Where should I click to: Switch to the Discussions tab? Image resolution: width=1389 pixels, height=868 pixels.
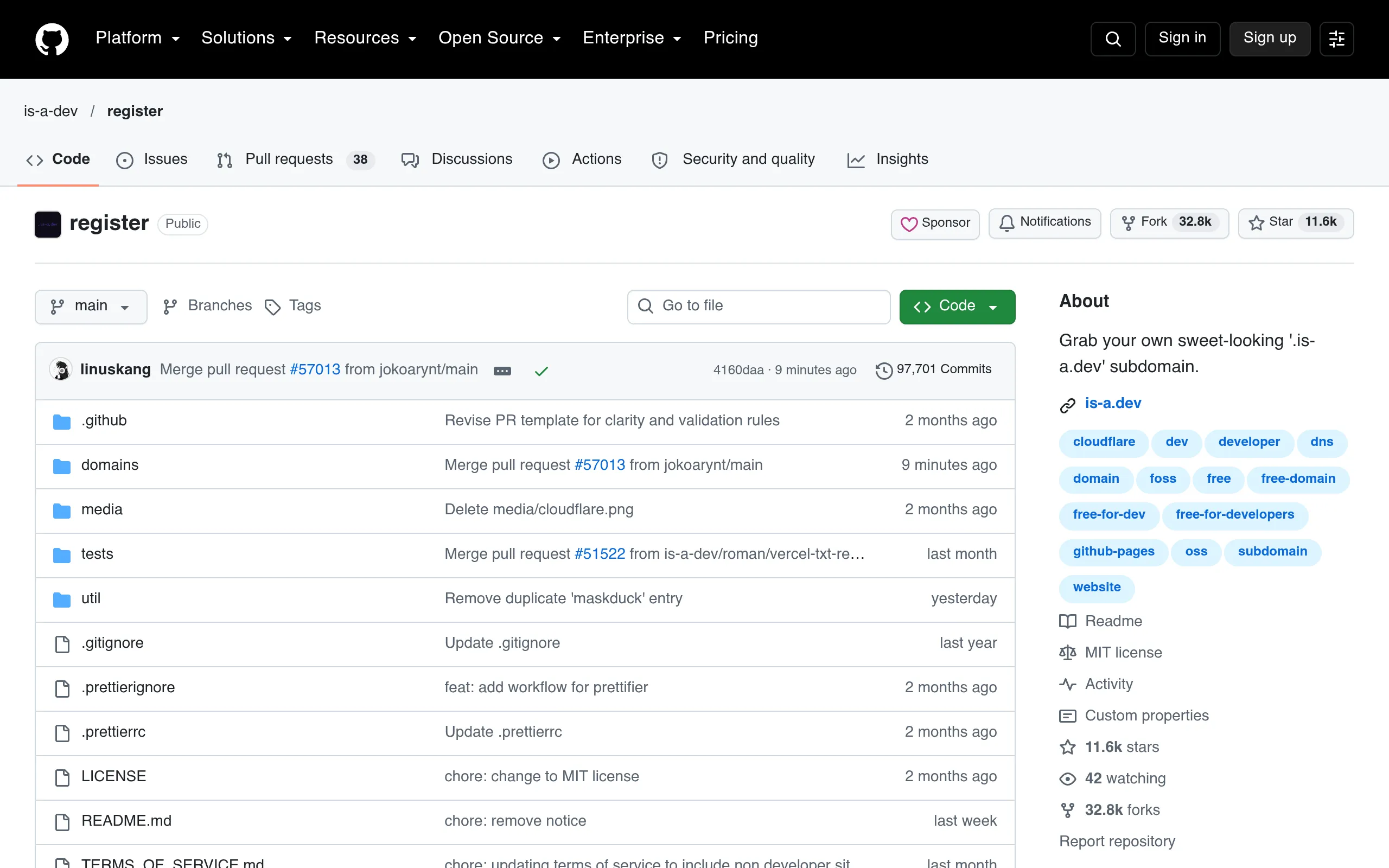pyautogui.click(x=457, y=159)
